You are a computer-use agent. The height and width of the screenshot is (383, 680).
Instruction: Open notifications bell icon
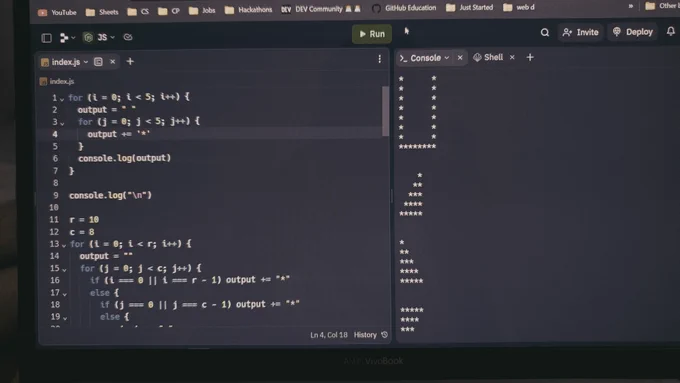coord(670,31)
